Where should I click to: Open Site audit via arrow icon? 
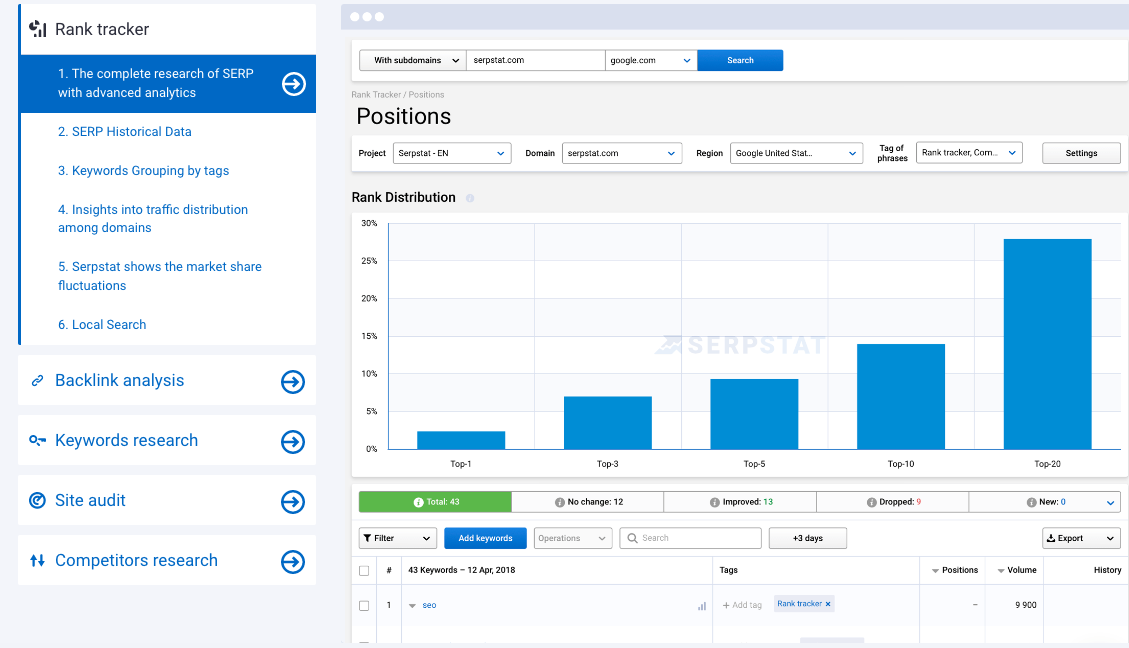coord(293,501)
